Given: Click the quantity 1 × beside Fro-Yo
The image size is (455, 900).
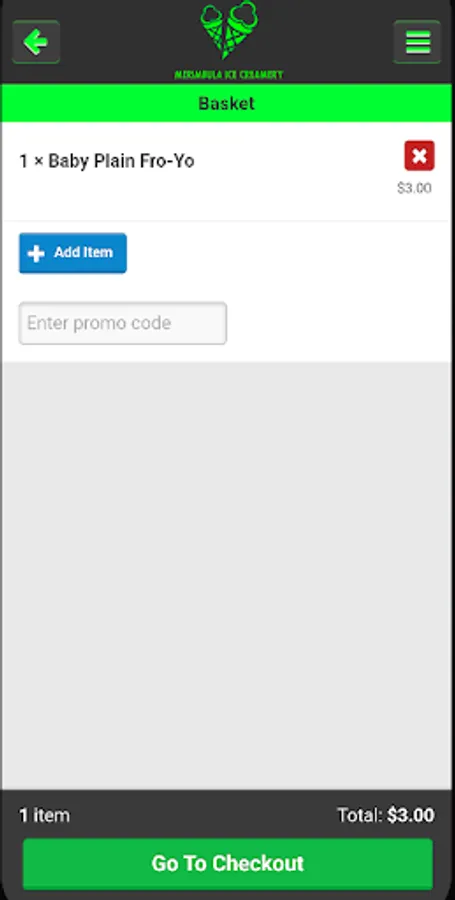Looking at the screenshot, I should pos(32,161).
